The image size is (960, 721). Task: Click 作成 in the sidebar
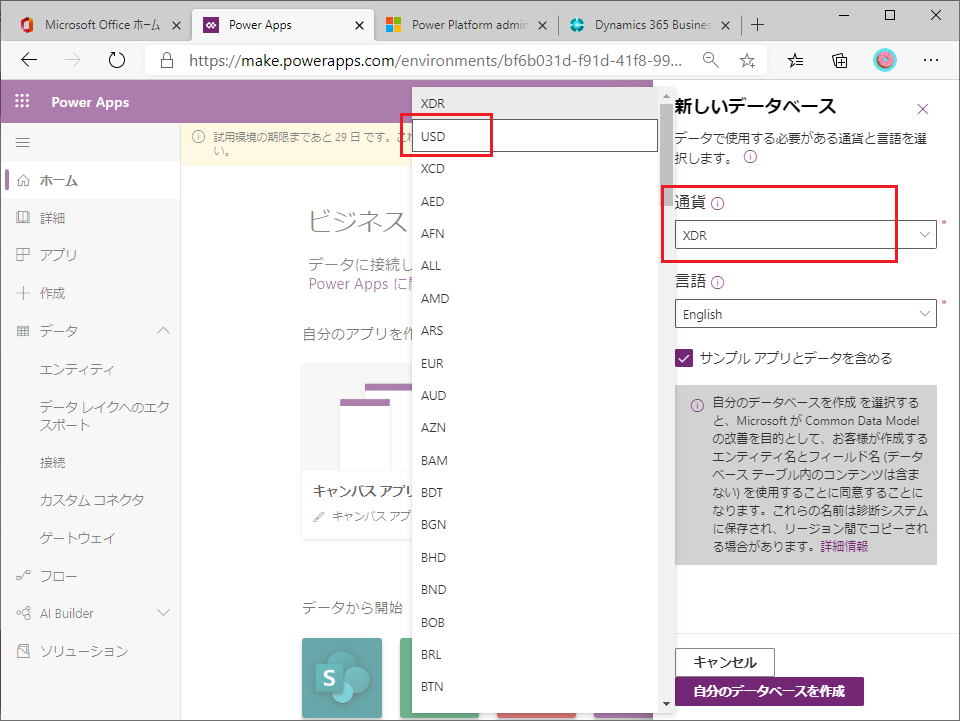[91, 293]
